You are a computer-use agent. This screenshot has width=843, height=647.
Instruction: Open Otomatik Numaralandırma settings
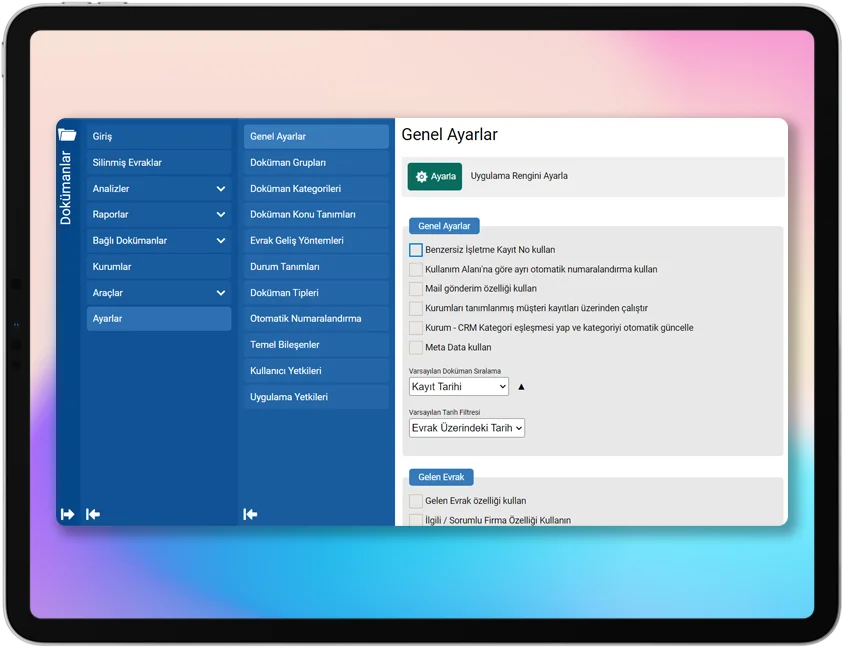(315, 319)
